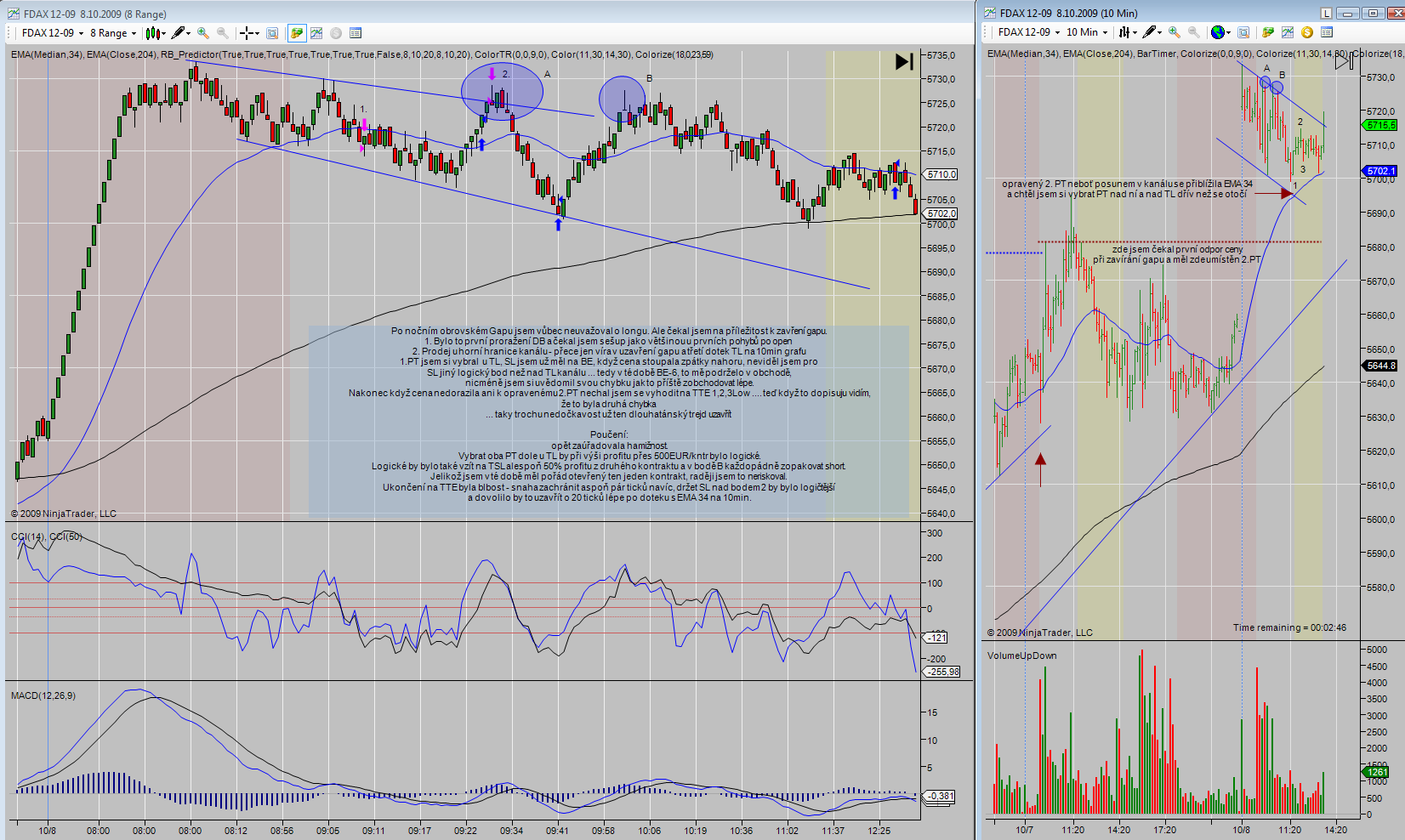Open OHLC chart style dropdown, 10 Min chart
Screen dimensions: 1405x840
[x=1128, y=32]
